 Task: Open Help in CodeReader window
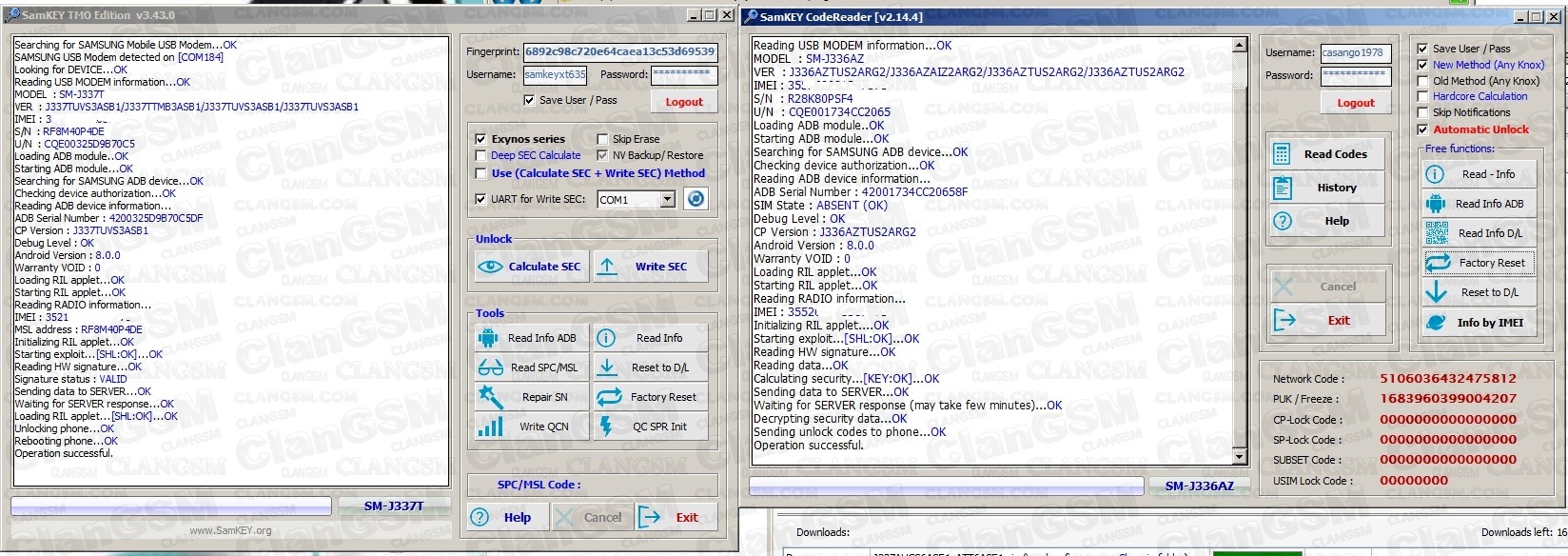(1325, 221)
